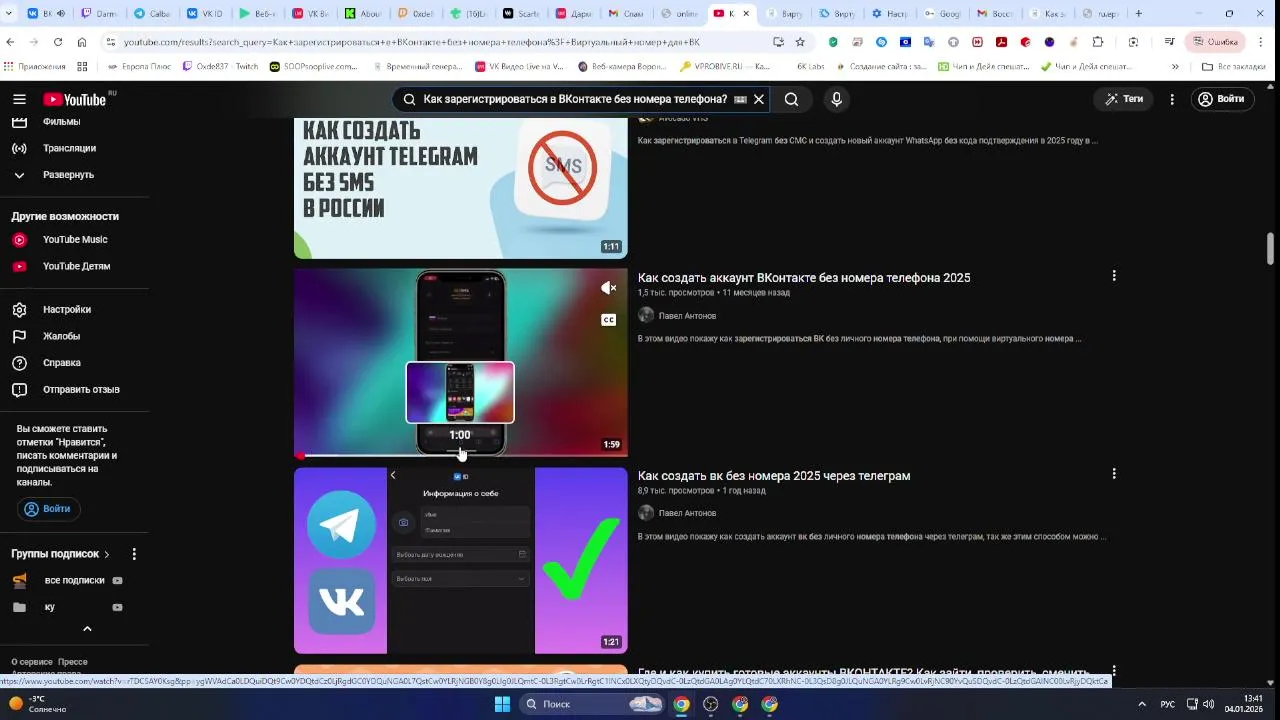Open Европа Плюс bookmark

point(138,67)
